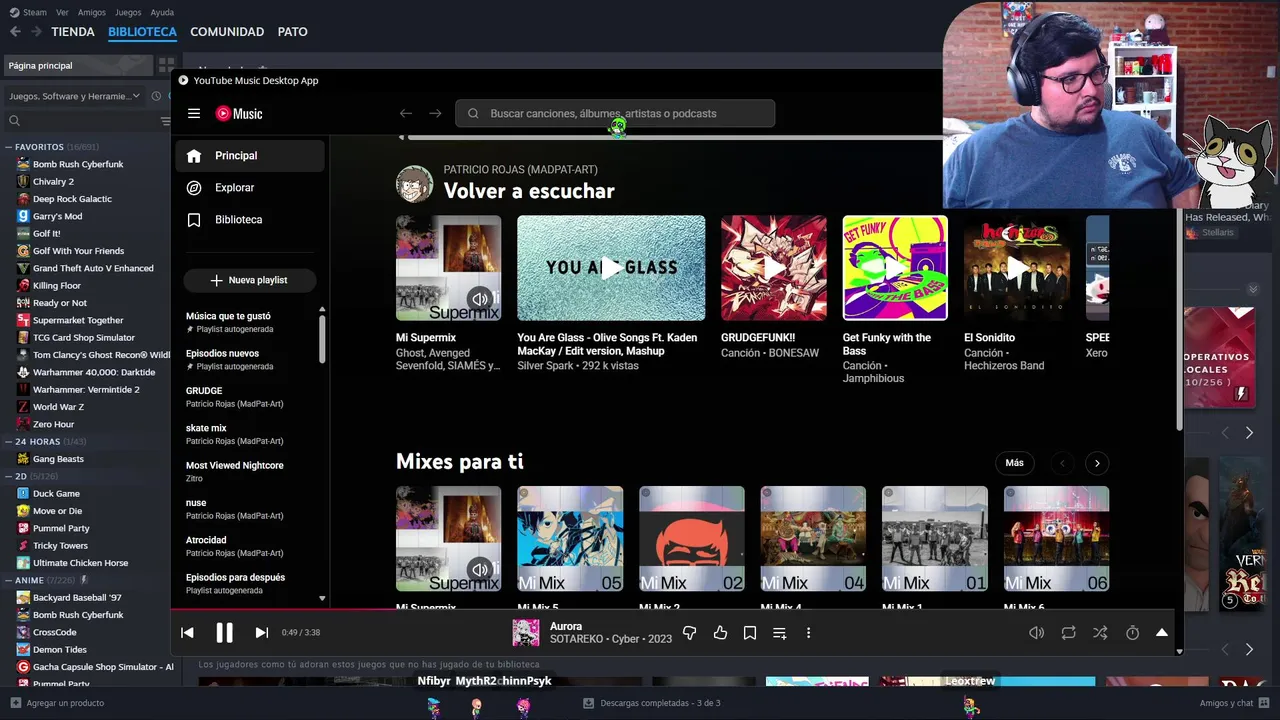Skip to the previous track
1280x720 pixels.
[187, 633]
